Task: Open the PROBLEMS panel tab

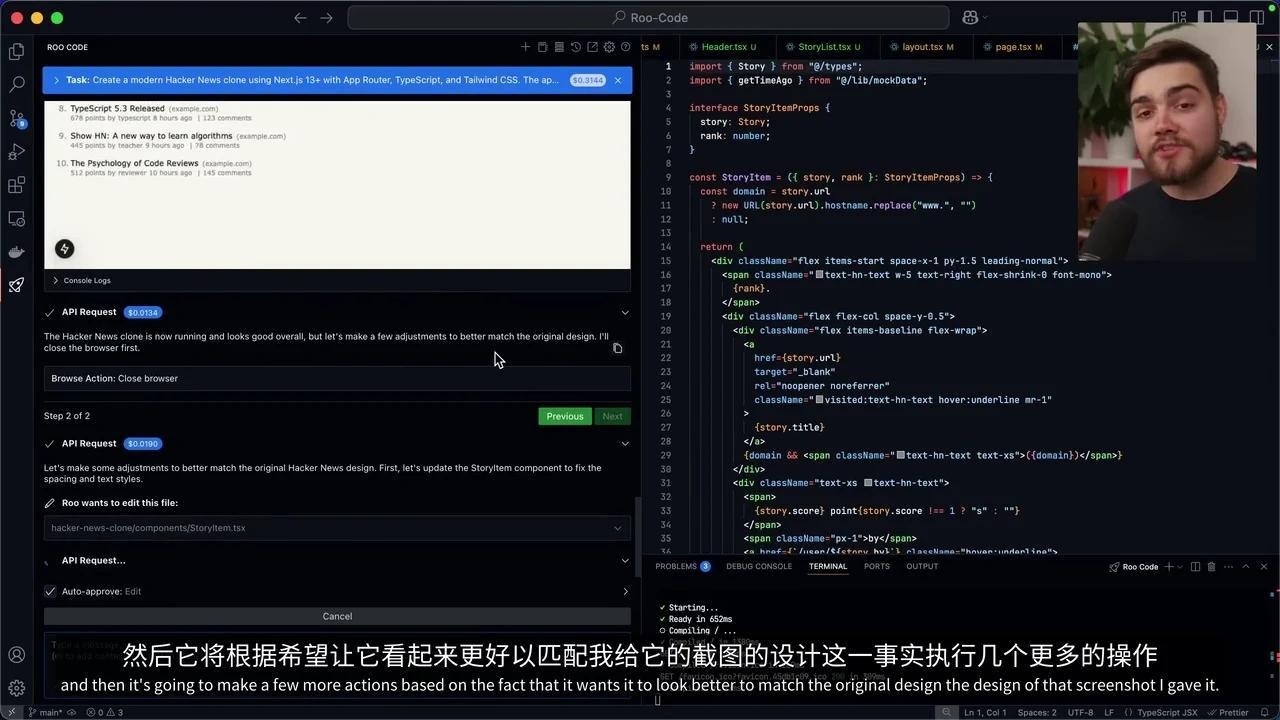Action: tap(683, 566)
